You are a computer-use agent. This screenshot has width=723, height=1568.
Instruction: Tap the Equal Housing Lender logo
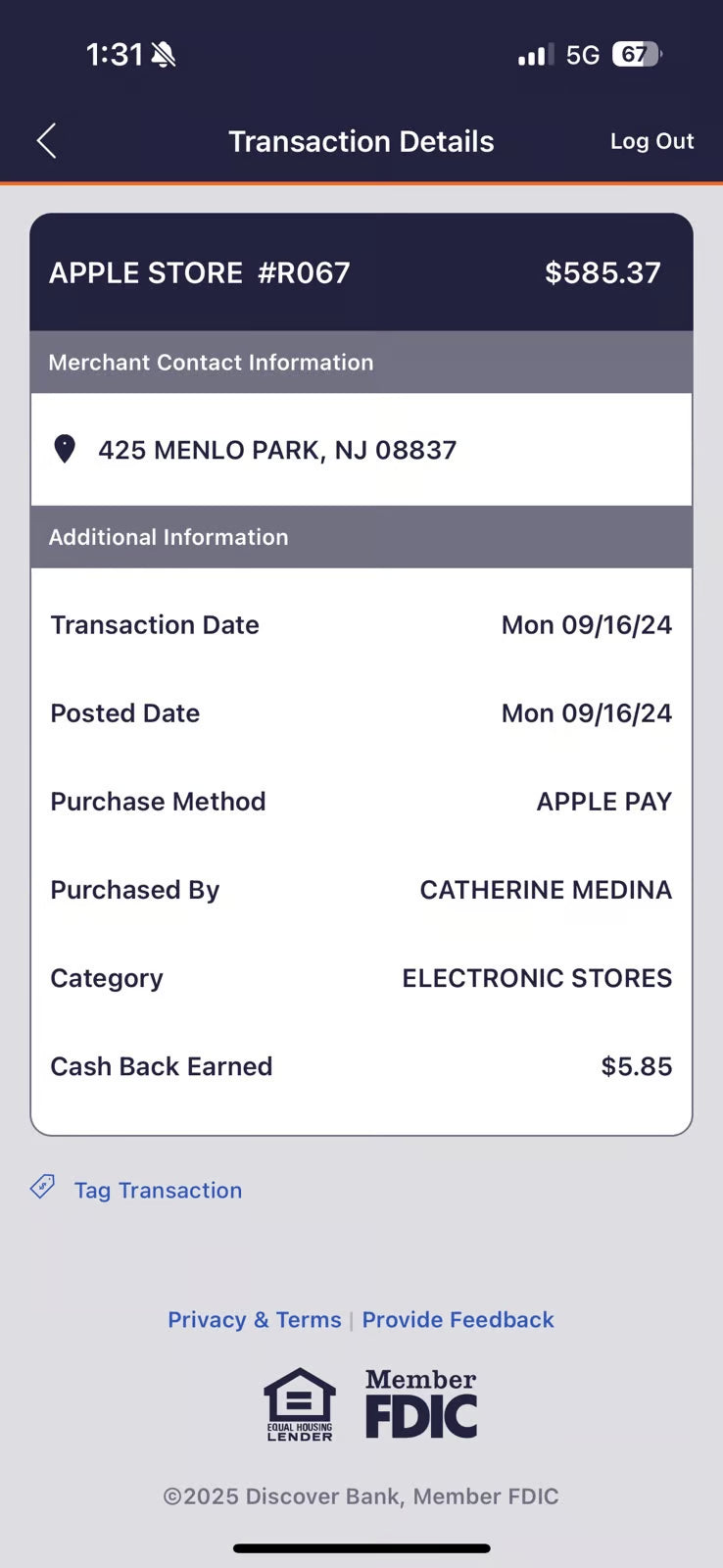[x=300, y=1404]
